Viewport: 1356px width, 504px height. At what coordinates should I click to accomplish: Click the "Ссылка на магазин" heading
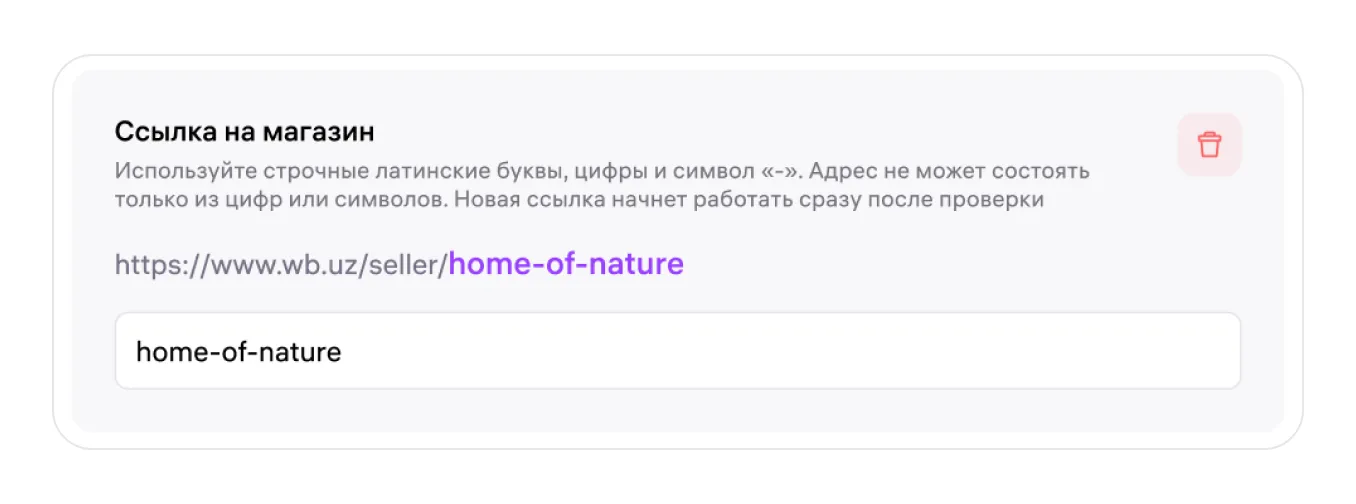244,131
